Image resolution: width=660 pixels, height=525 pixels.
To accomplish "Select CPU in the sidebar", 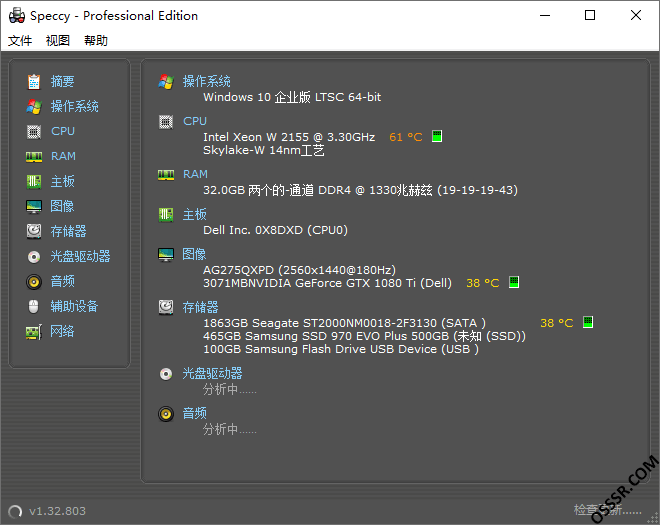I will click(63, 131).
